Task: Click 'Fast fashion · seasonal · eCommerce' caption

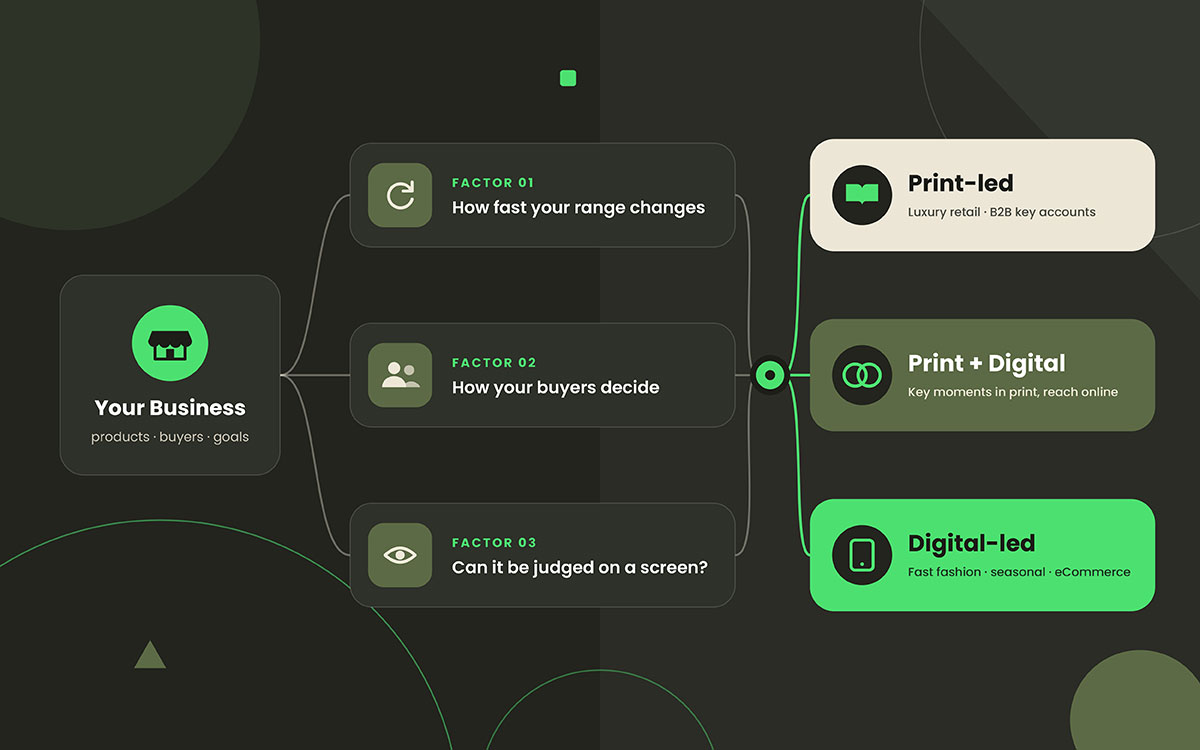Action: [1019, 572]
